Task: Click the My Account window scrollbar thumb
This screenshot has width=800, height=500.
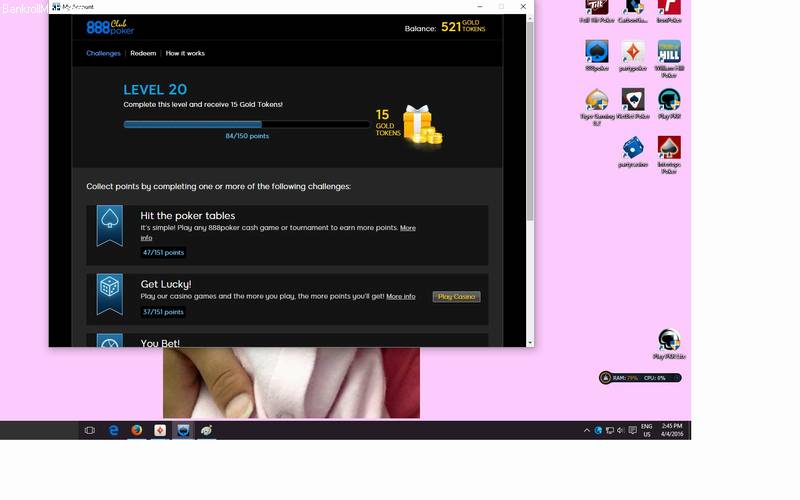Action: [530, 120]
